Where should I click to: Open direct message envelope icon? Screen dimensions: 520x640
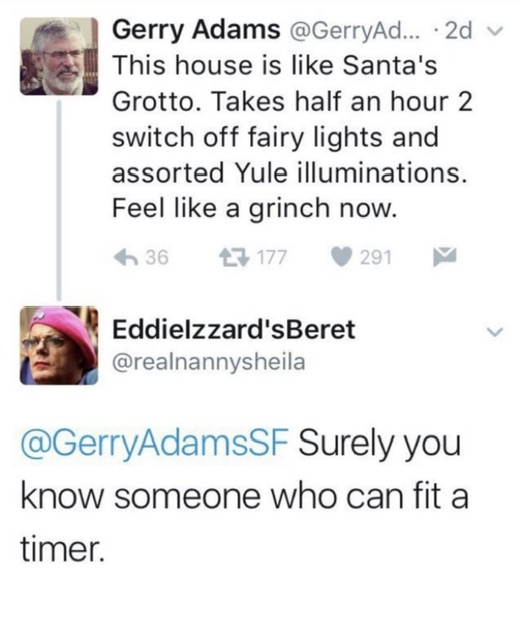click(x=444, y=257)
